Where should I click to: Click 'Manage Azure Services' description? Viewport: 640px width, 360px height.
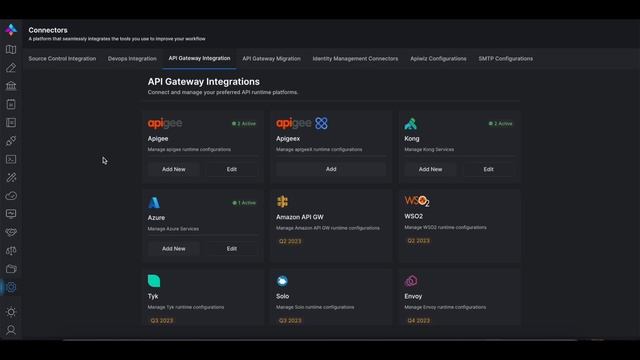pos(173,229)
